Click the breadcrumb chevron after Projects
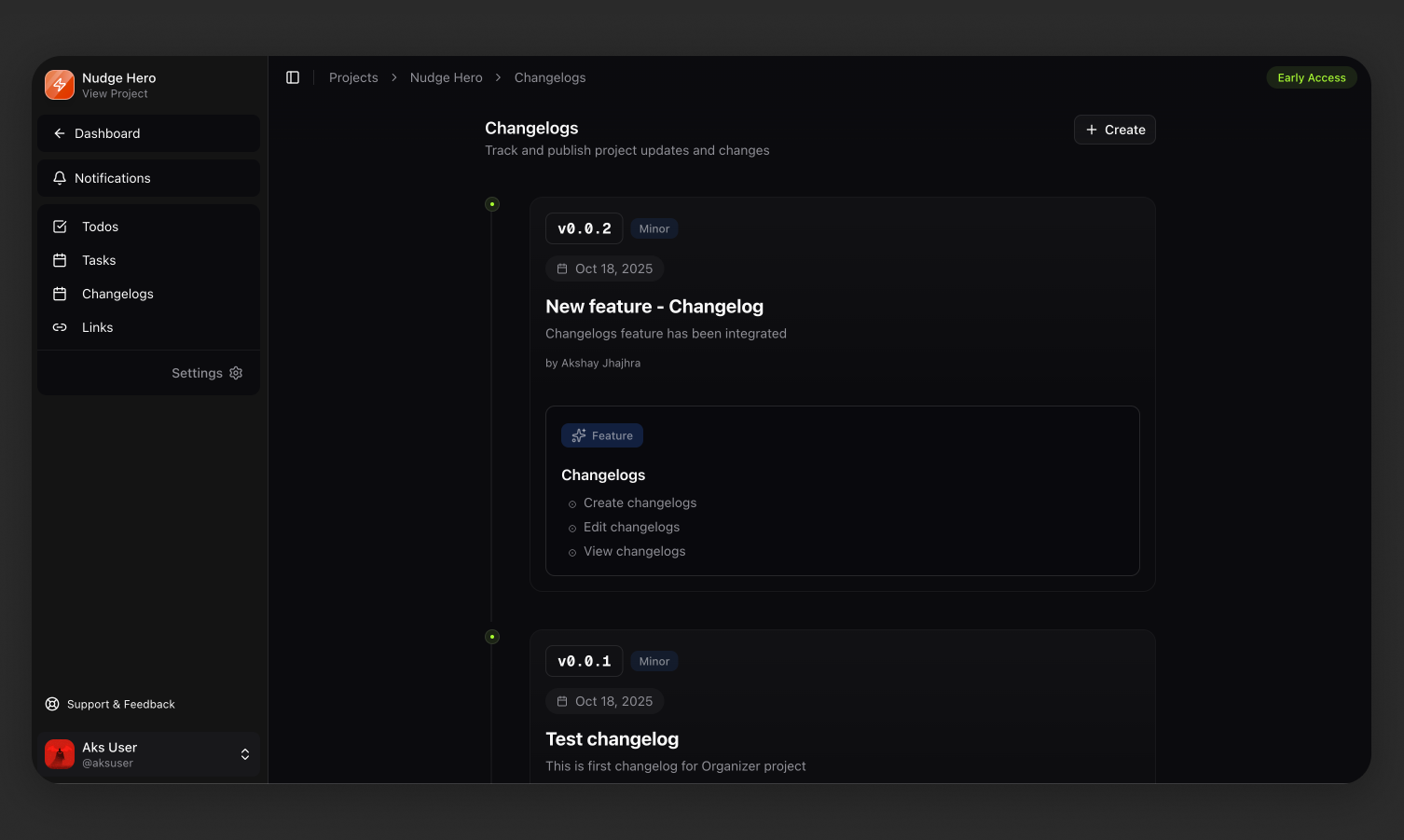Viewport: 1404px width, 840px height. click(394, 77)
